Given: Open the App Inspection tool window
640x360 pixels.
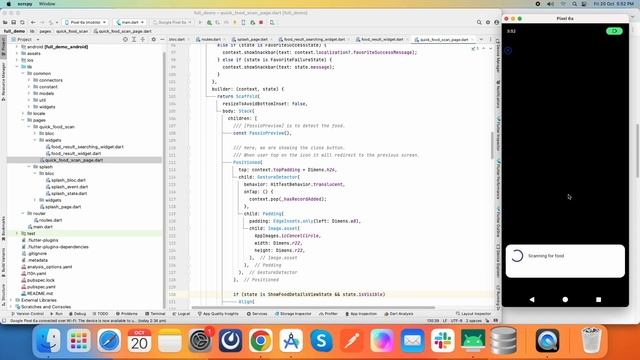Looking at the screenshot, I should tap(361, 314).
